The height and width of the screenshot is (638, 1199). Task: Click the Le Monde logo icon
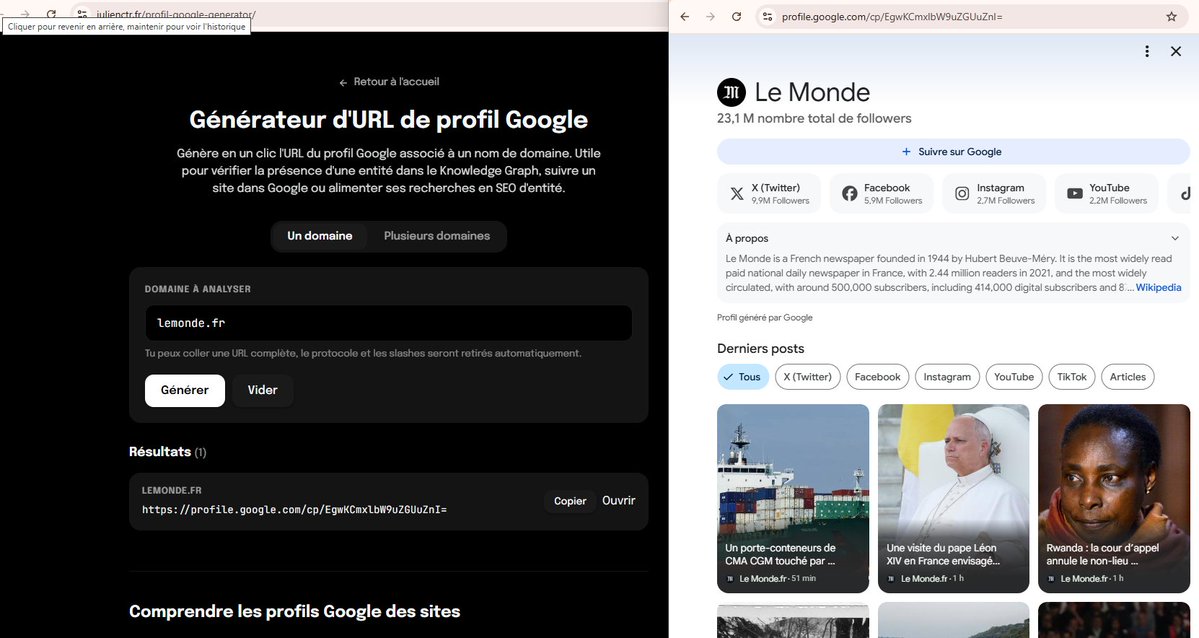[731, 93]
